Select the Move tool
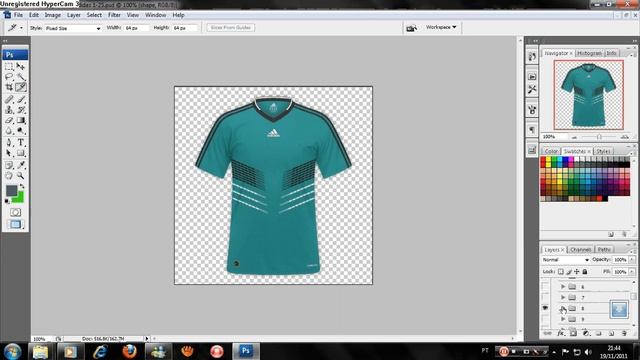Screen dimensions: 640x360 (x=21, y=66)
